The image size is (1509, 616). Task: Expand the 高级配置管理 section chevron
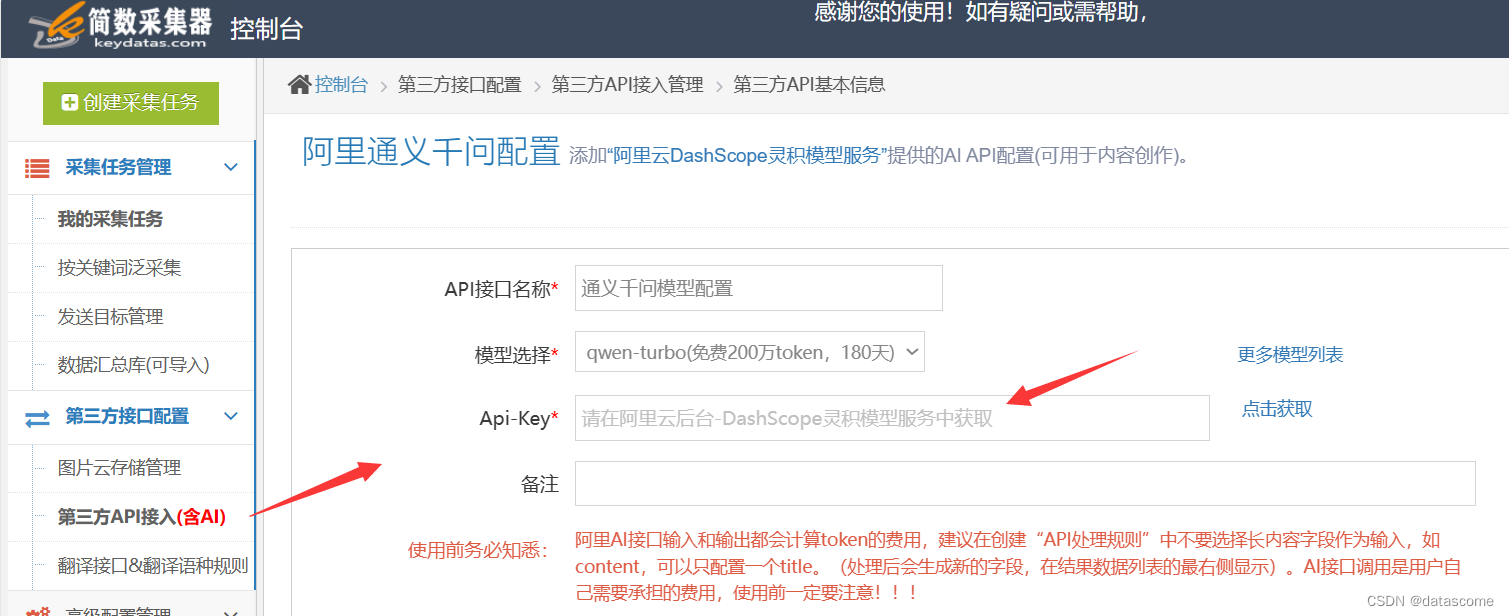click(231, 612)
